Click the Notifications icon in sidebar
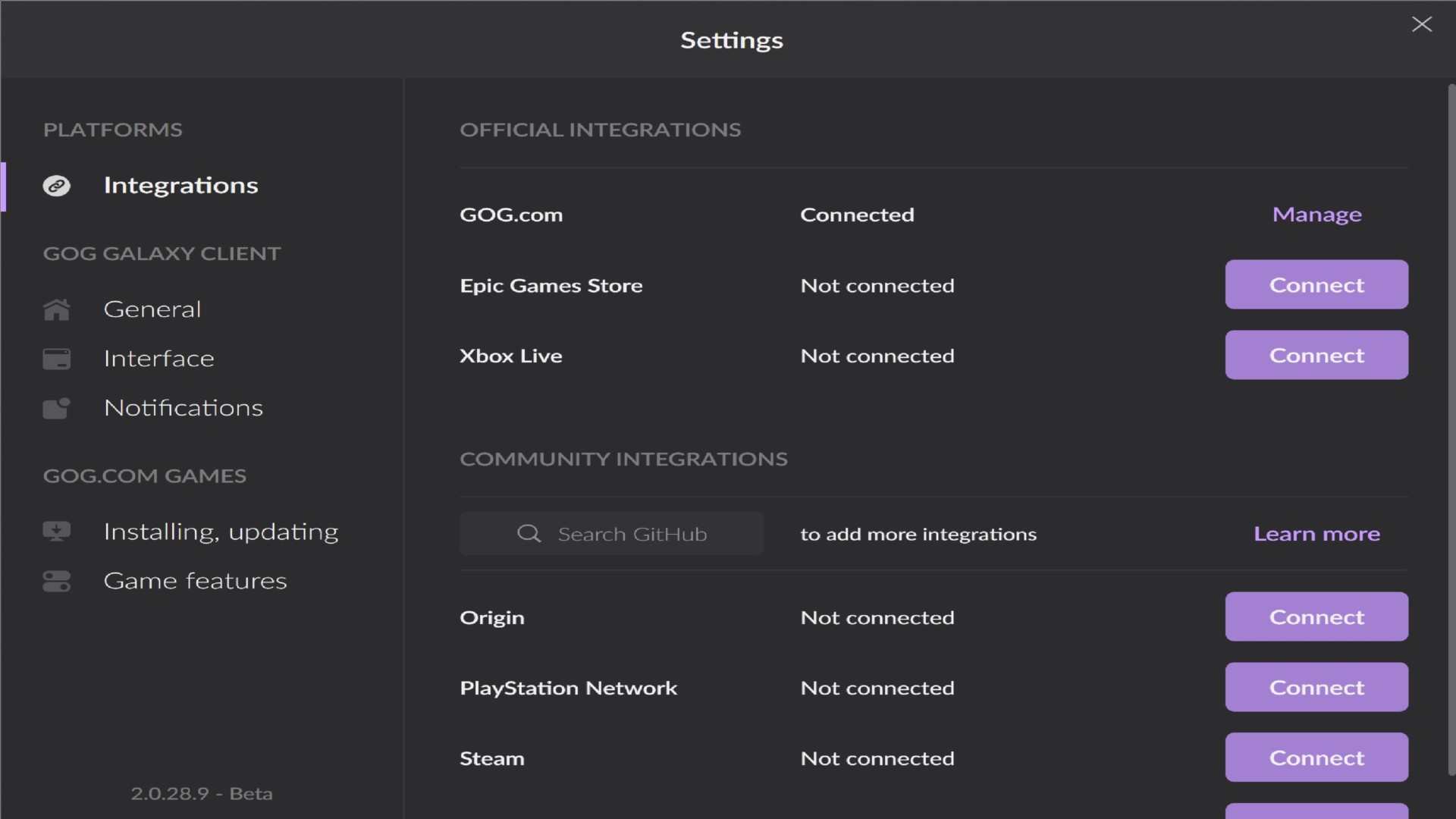The width and height of the screenshot is (1456, 819). pyautogui.click(x=57, y=408)
